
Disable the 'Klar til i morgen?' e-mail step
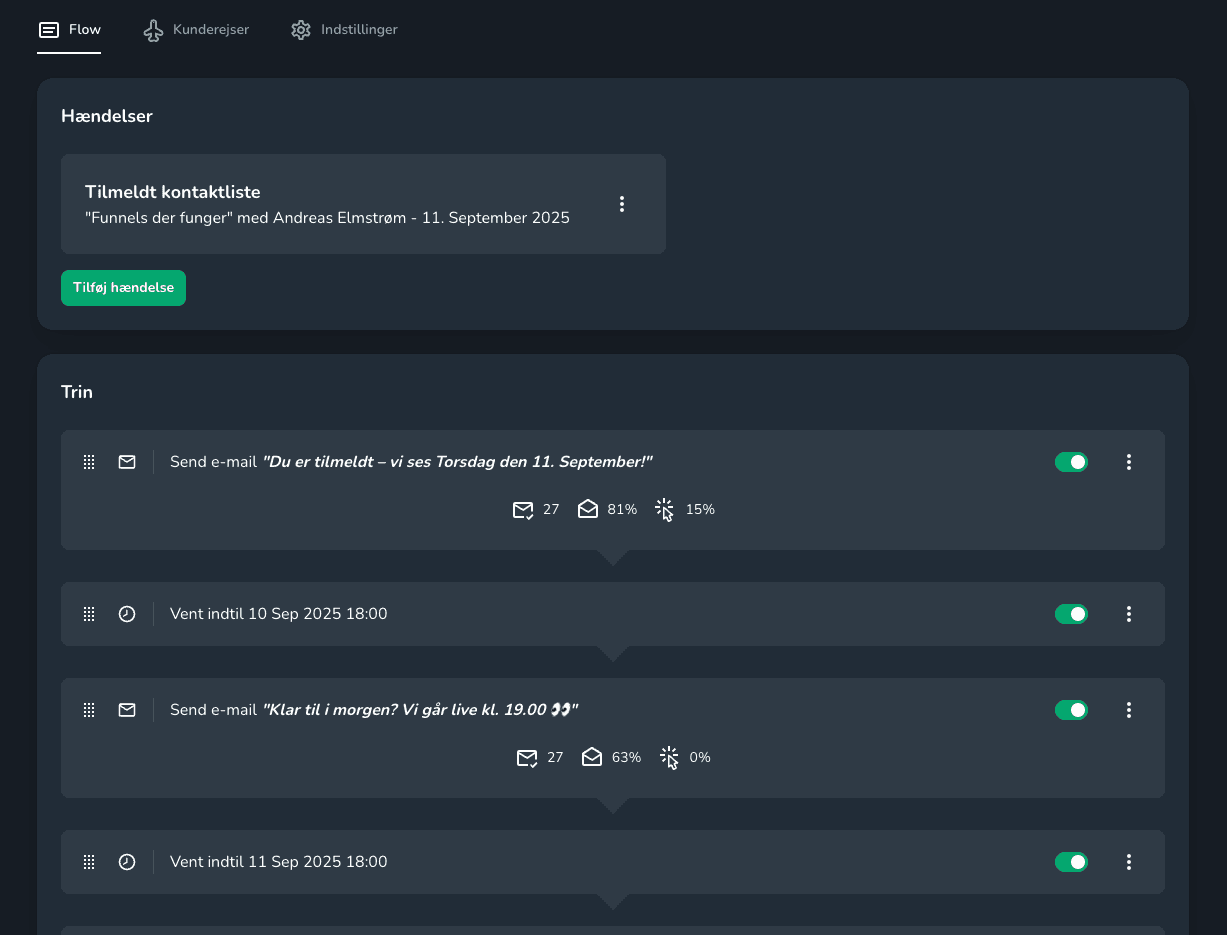(x=1071, y=709)
